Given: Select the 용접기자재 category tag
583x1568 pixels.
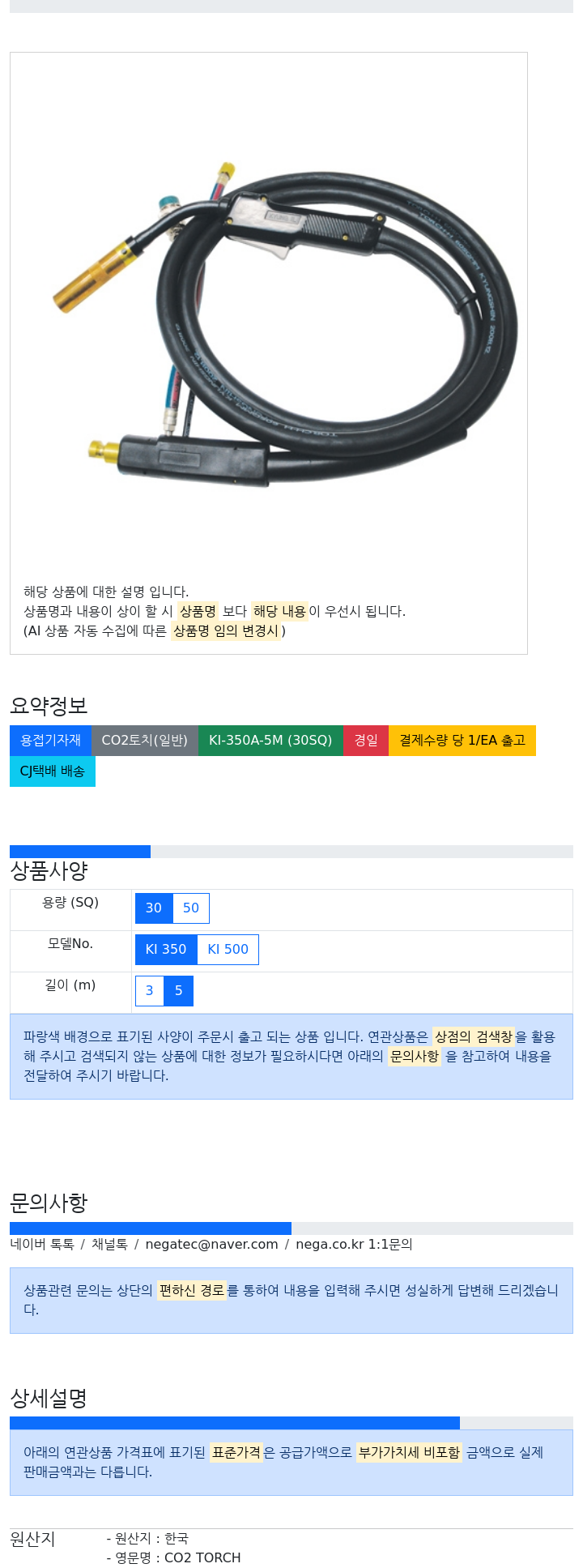Looking at the screenshot, I should click(50, 741).
